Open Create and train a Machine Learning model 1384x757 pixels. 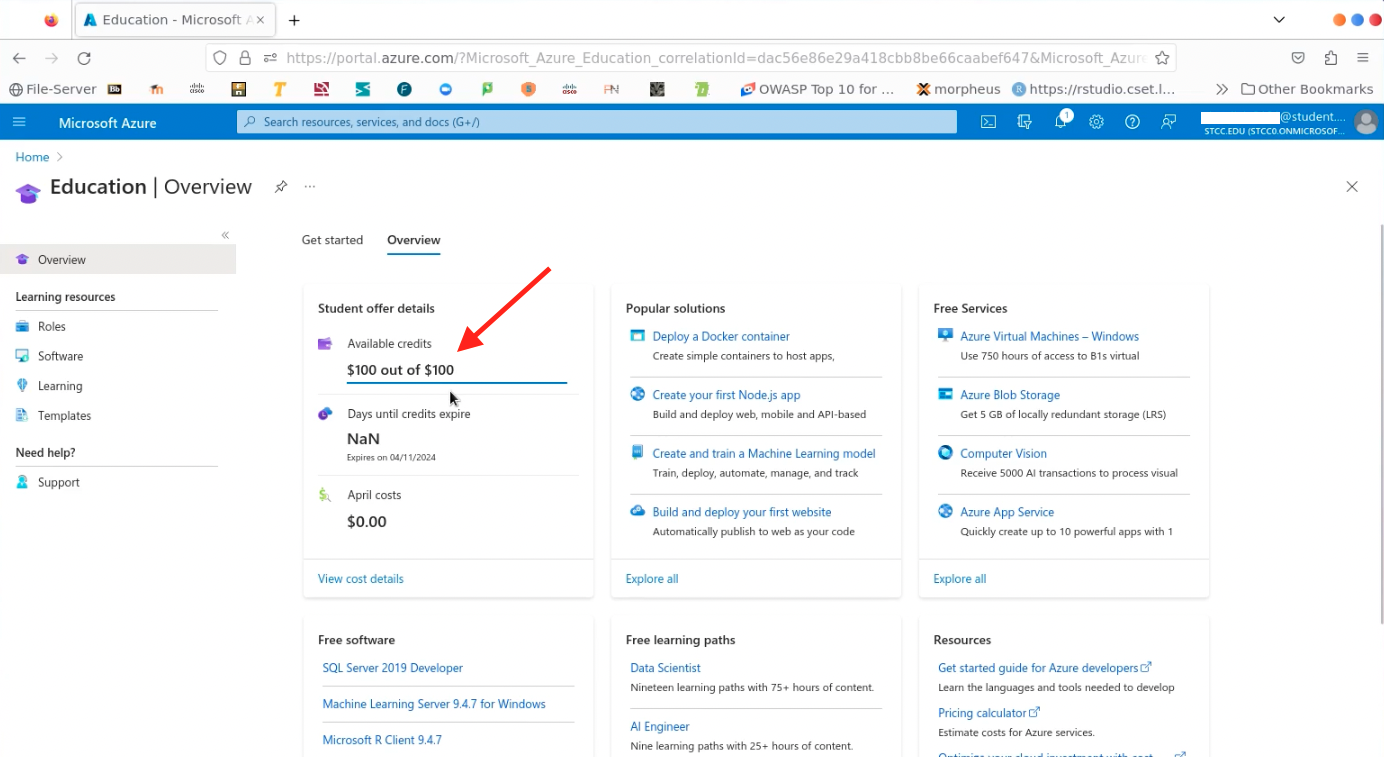pos(764,454)
